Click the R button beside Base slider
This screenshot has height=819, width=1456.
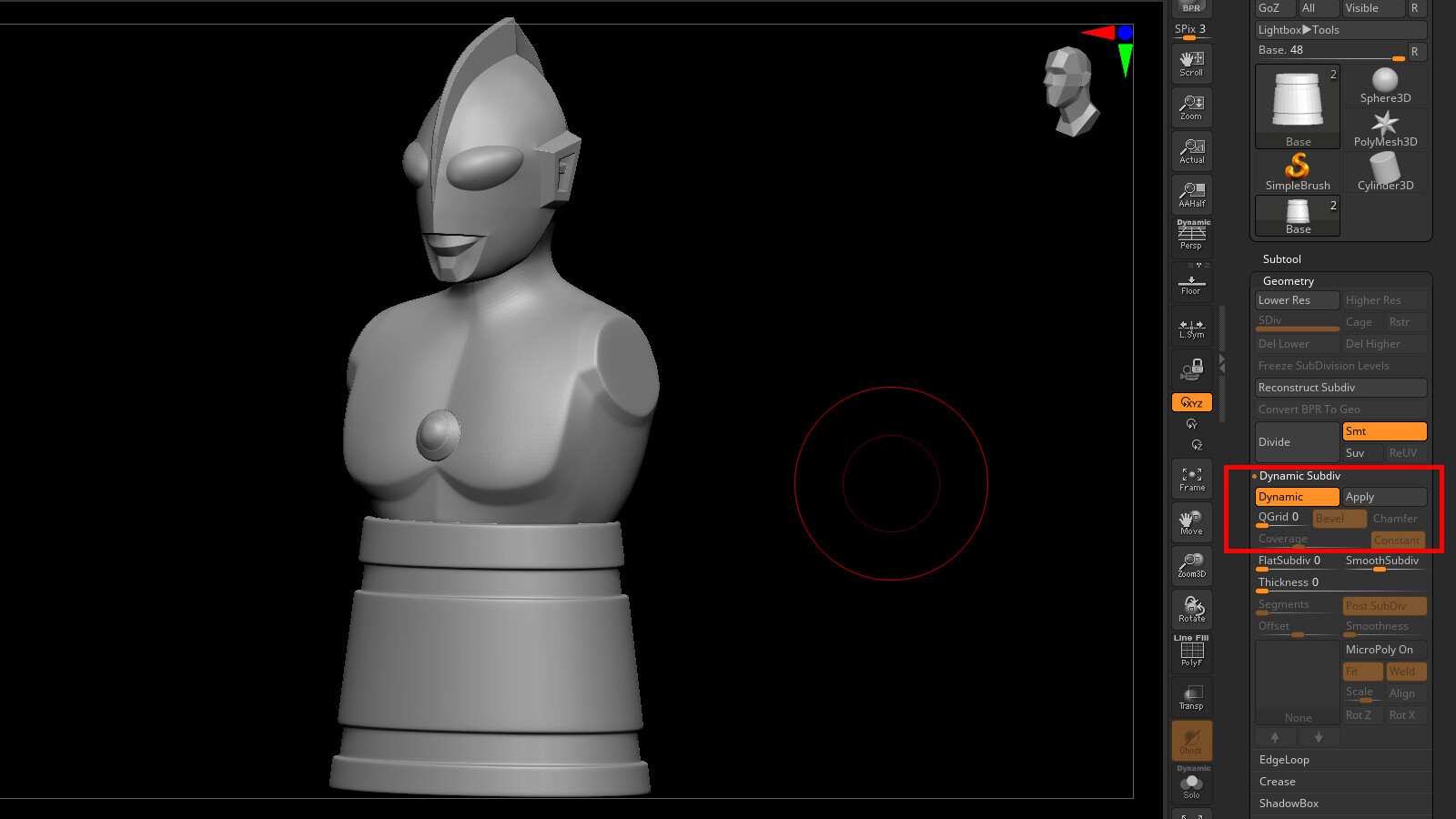point(1415,52)
